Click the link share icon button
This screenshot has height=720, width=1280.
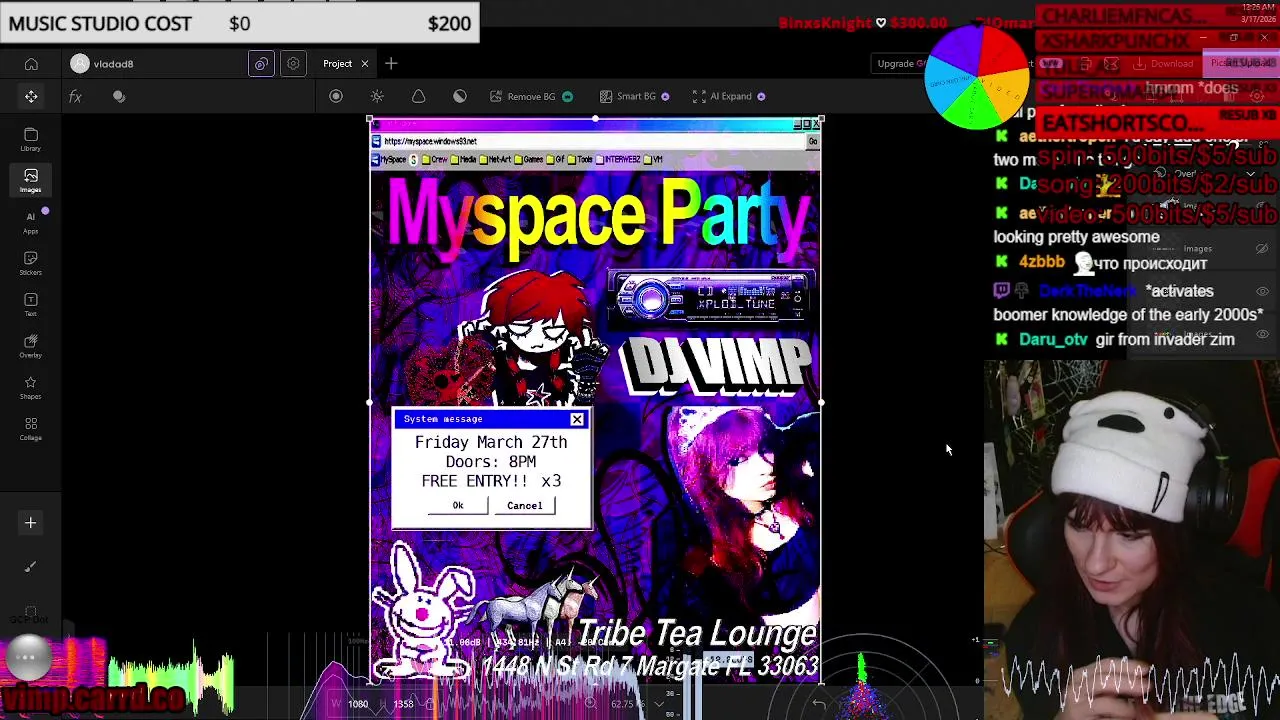point(261,64)
